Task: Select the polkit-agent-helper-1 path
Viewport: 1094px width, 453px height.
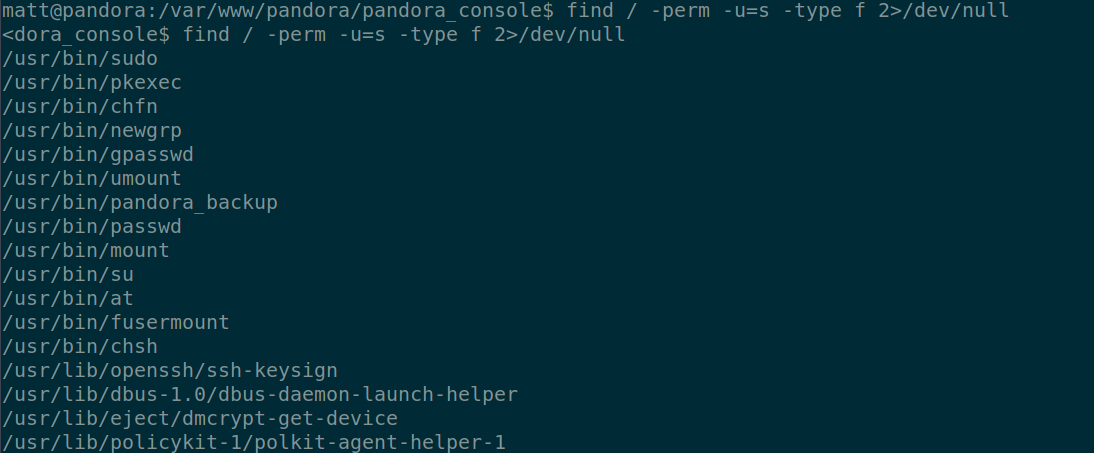Action: (x=254, y=443)
